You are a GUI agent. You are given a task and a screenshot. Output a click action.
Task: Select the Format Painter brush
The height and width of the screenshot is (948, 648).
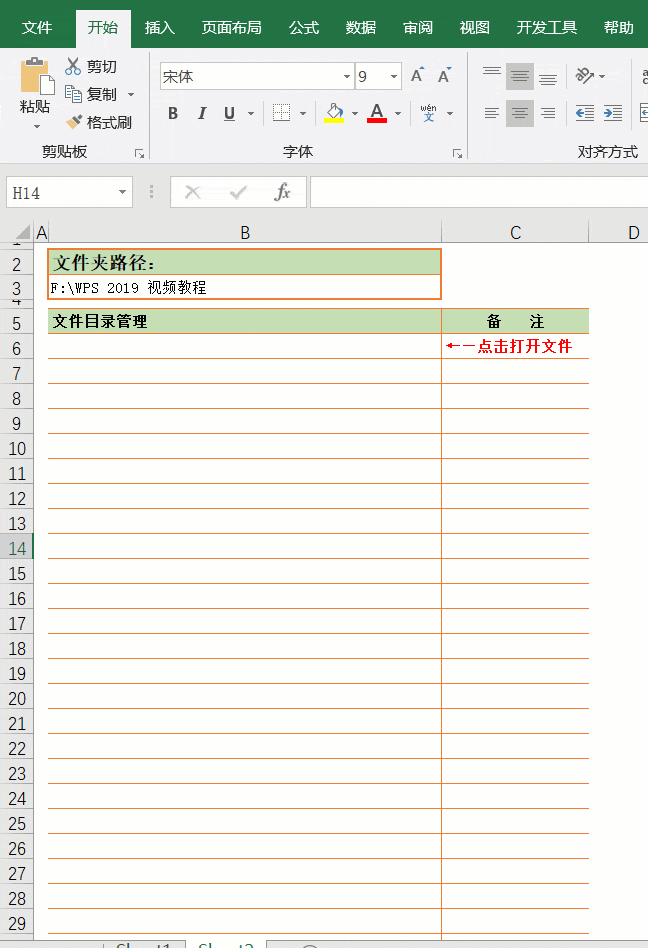pyautogui.click(x=74, y=122)
